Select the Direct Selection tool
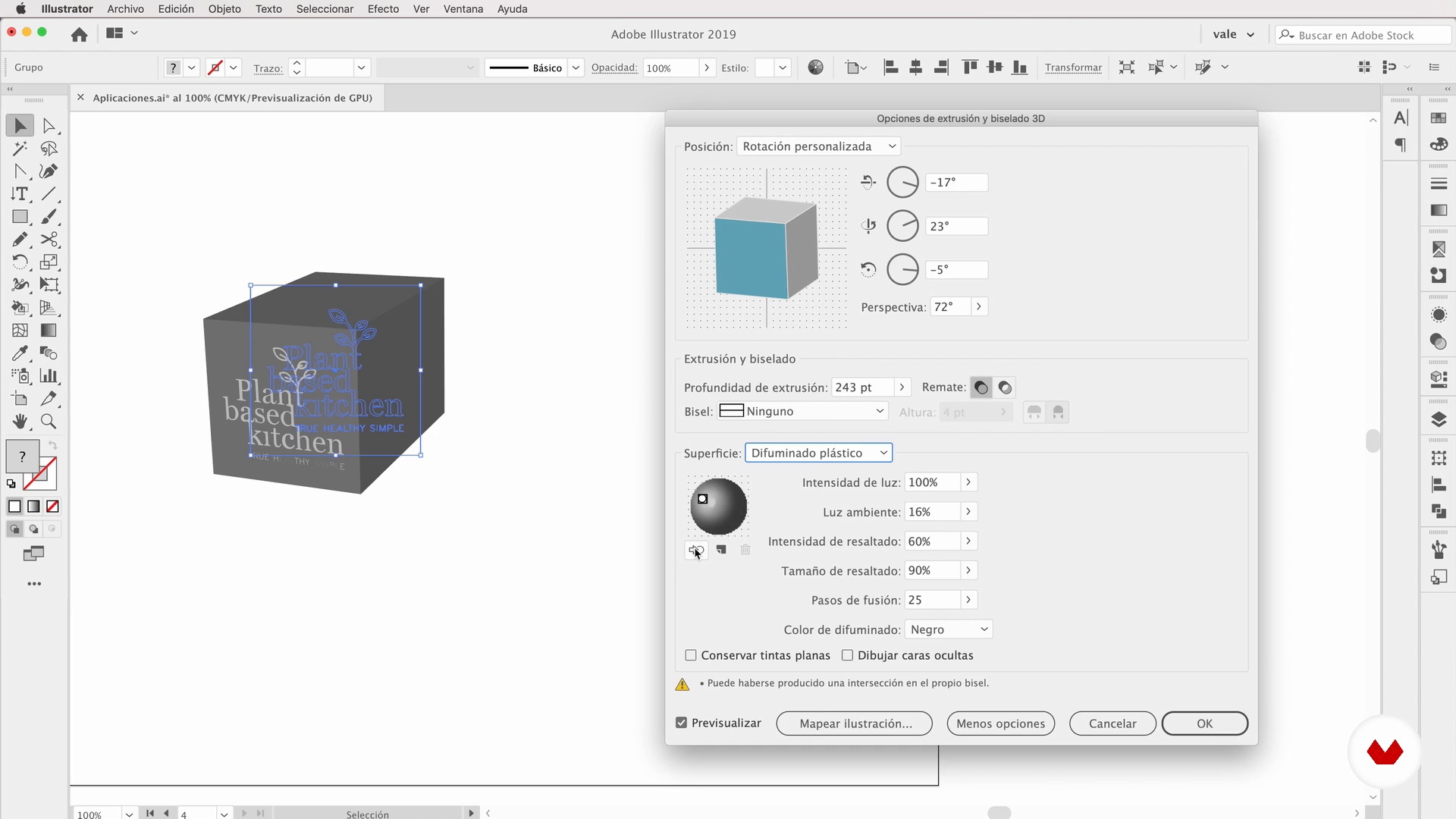This screenshot has height=819, width=1456. [49, 125]
